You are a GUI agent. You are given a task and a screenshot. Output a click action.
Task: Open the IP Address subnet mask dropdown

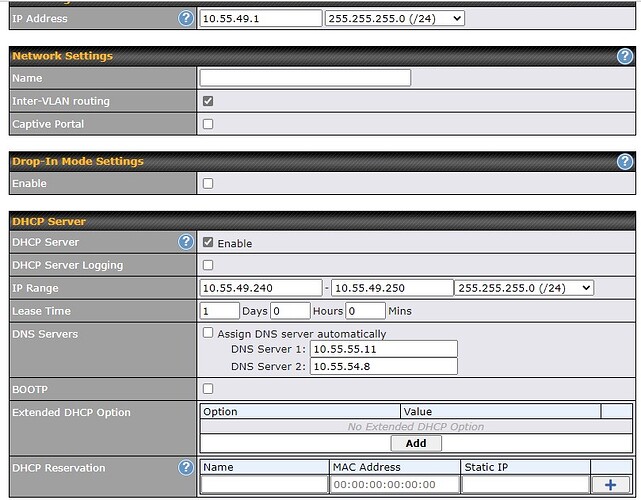tap(395, 18)
